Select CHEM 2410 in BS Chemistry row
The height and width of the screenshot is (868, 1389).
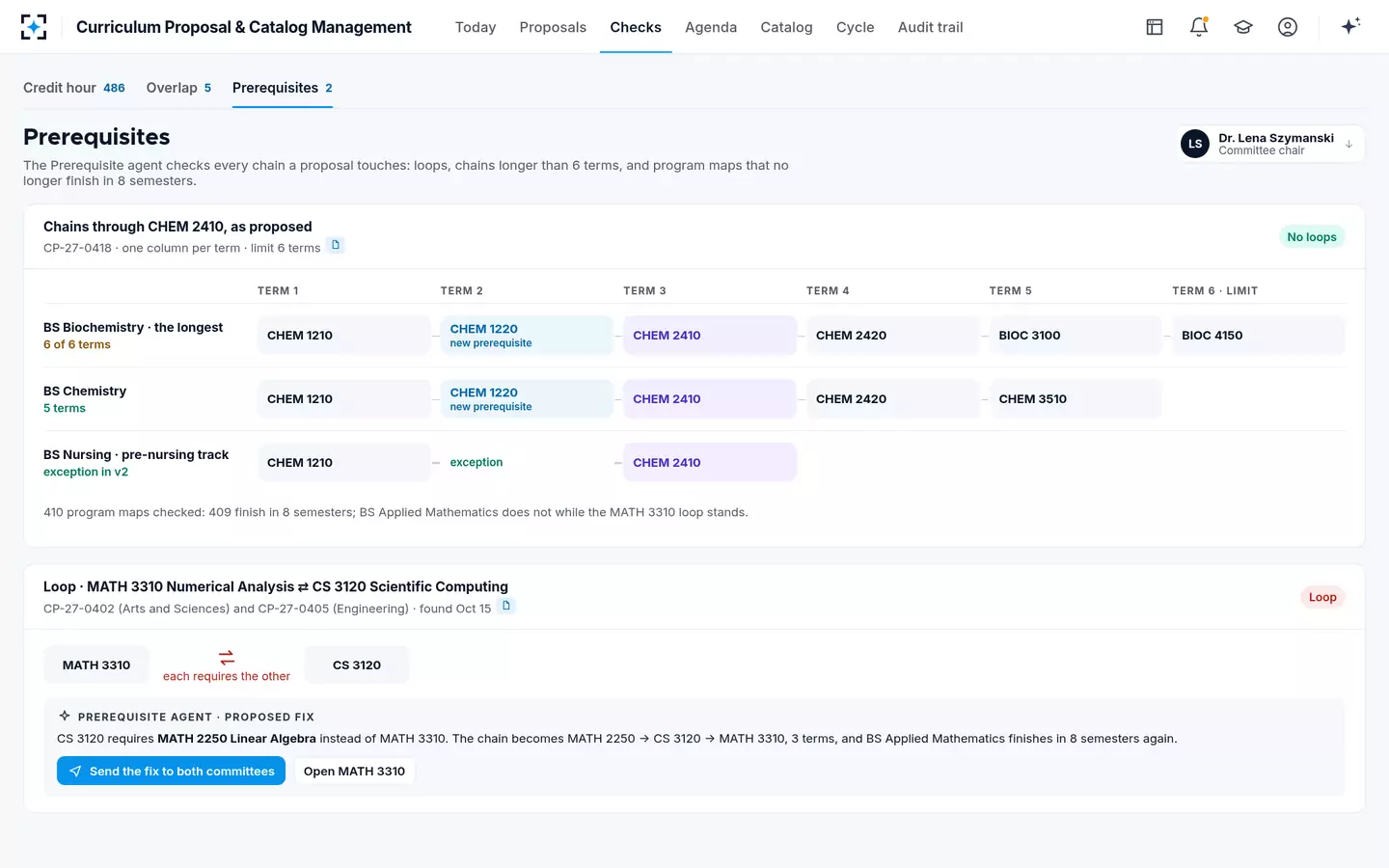[x=710, y=399]
